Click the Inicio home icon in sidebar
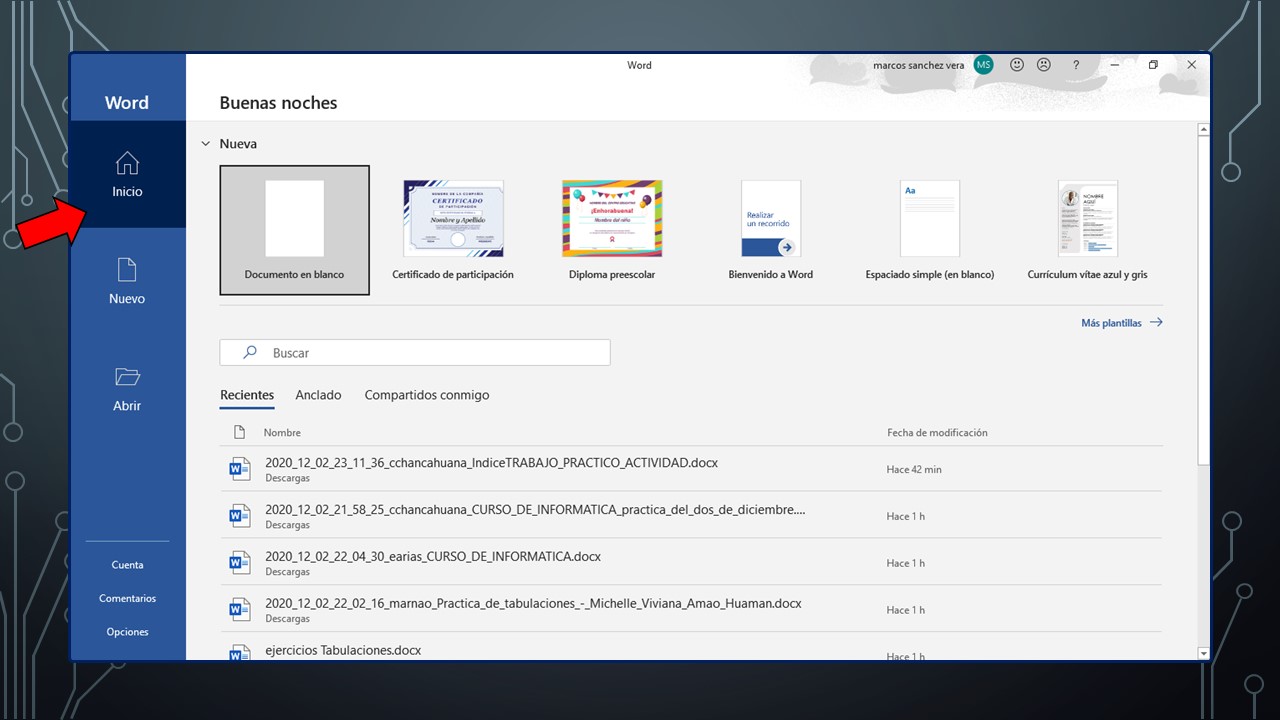1280x720 pixels. click(127, 163)
